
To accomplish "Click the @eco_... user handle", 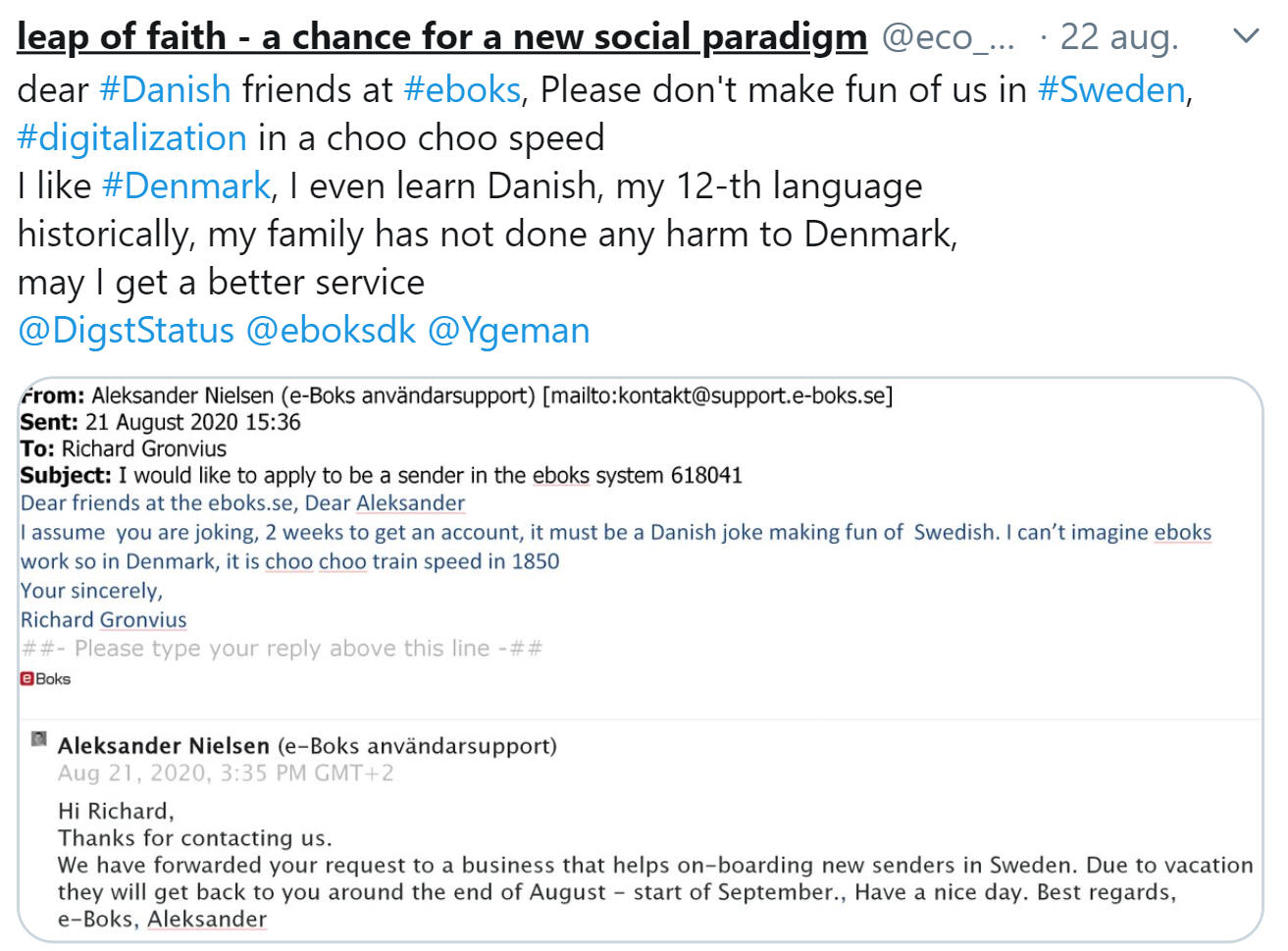I will [948, 37].
